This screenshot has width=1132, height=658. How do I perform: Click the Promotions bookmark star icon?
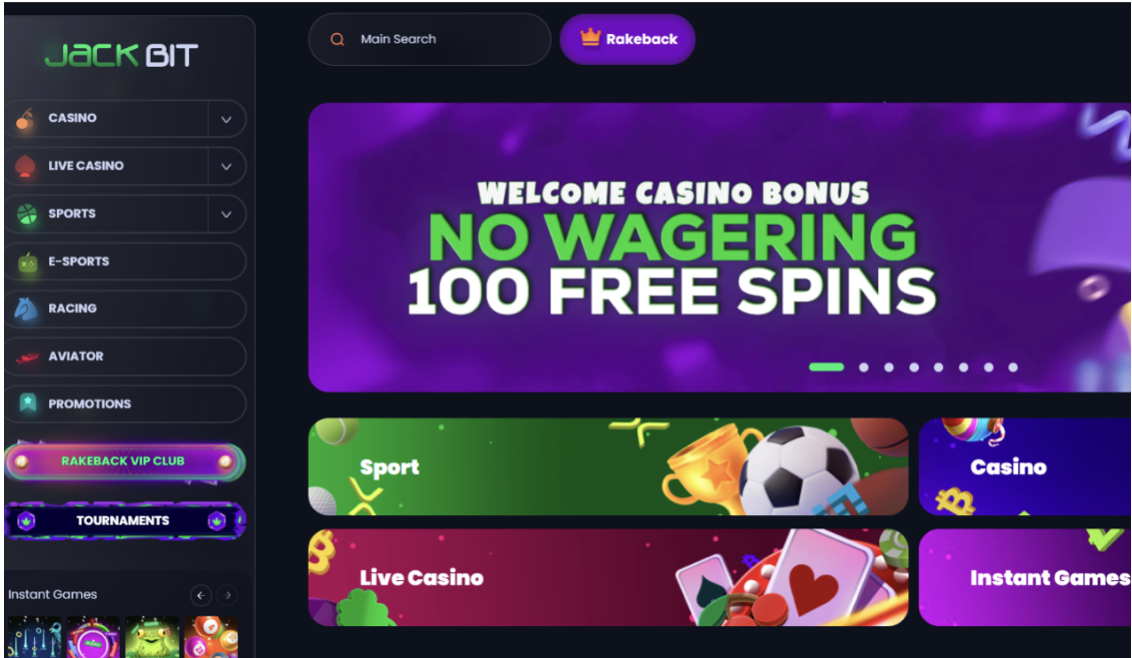point(28,403)
